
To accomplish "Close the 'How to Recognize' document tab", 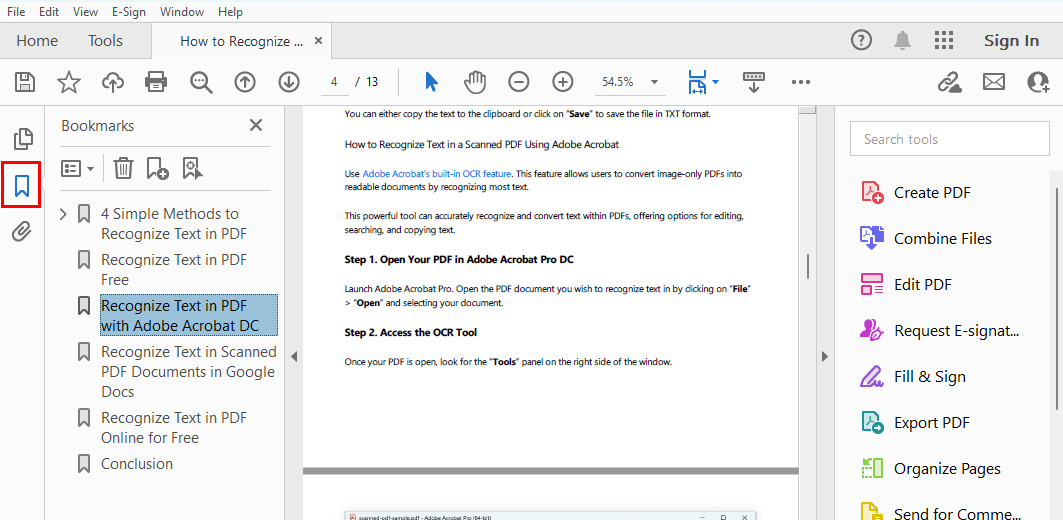I will point(319,41).
